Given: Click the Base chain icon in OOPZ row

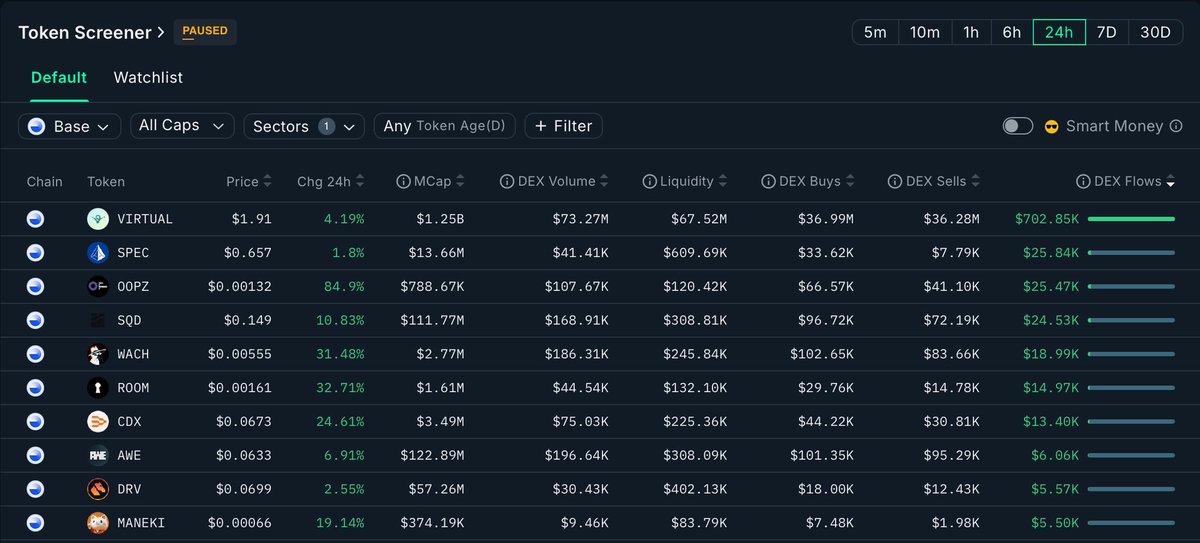Looking at the screenshot, I should (x=36, y=287).
